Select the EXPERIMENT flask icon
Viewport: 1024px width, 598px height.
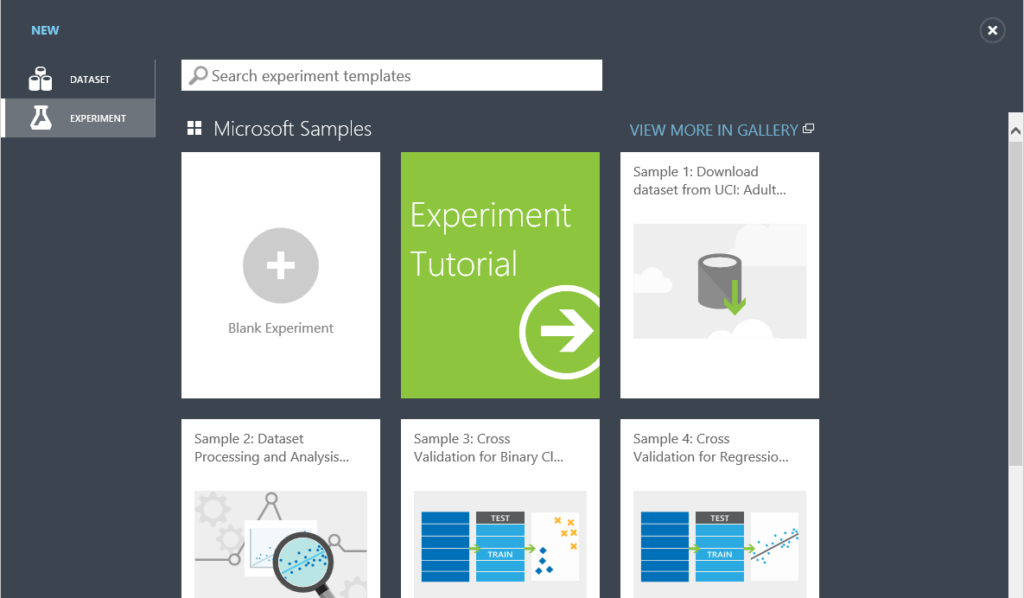pos(40,117)
